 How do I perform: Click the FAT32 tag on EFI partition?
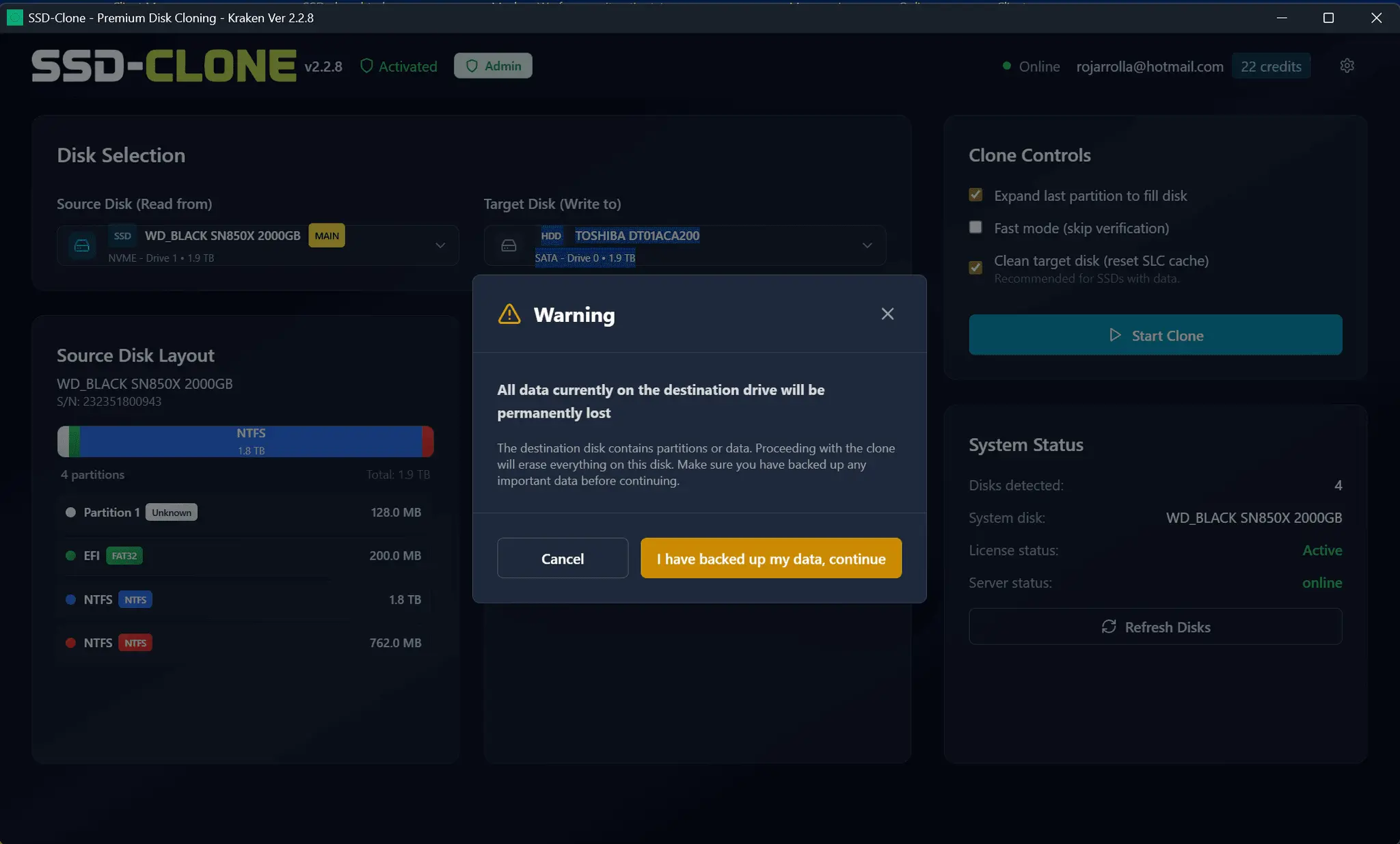click(x=124, y=556)
